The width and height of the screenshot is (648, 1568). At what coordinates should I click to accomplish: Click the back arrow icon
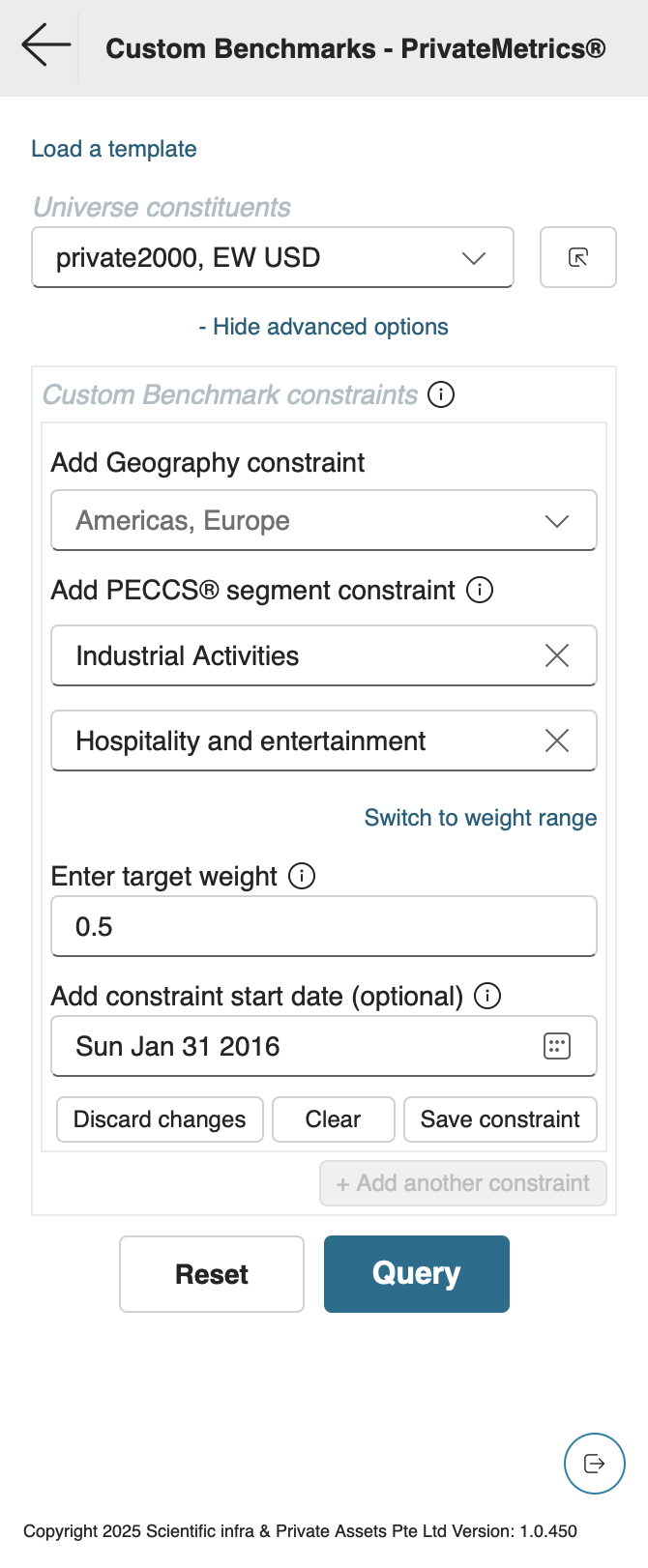click(x=45, y=45)
